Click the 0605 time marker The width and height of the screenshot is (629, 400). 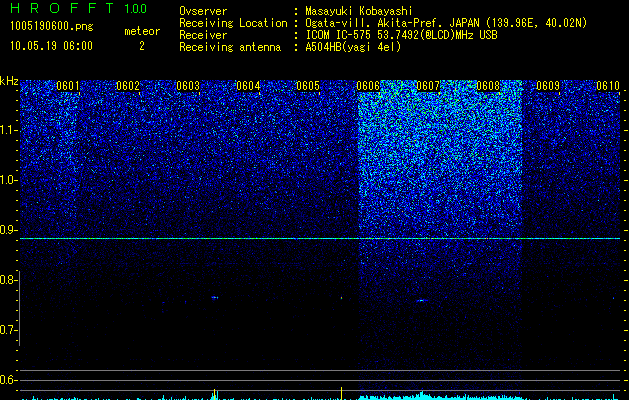tap(308, 86)
